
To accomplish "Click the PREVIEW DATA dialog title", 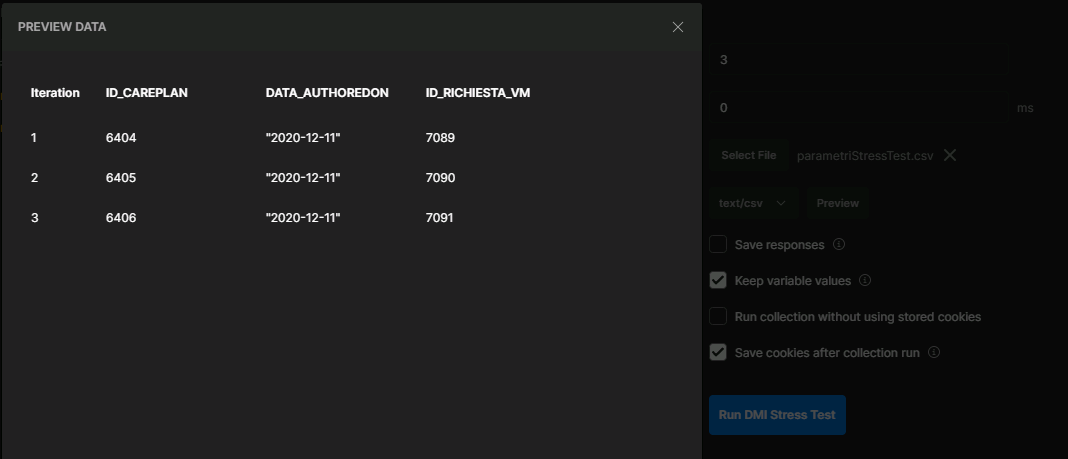I will pos(62,27).
